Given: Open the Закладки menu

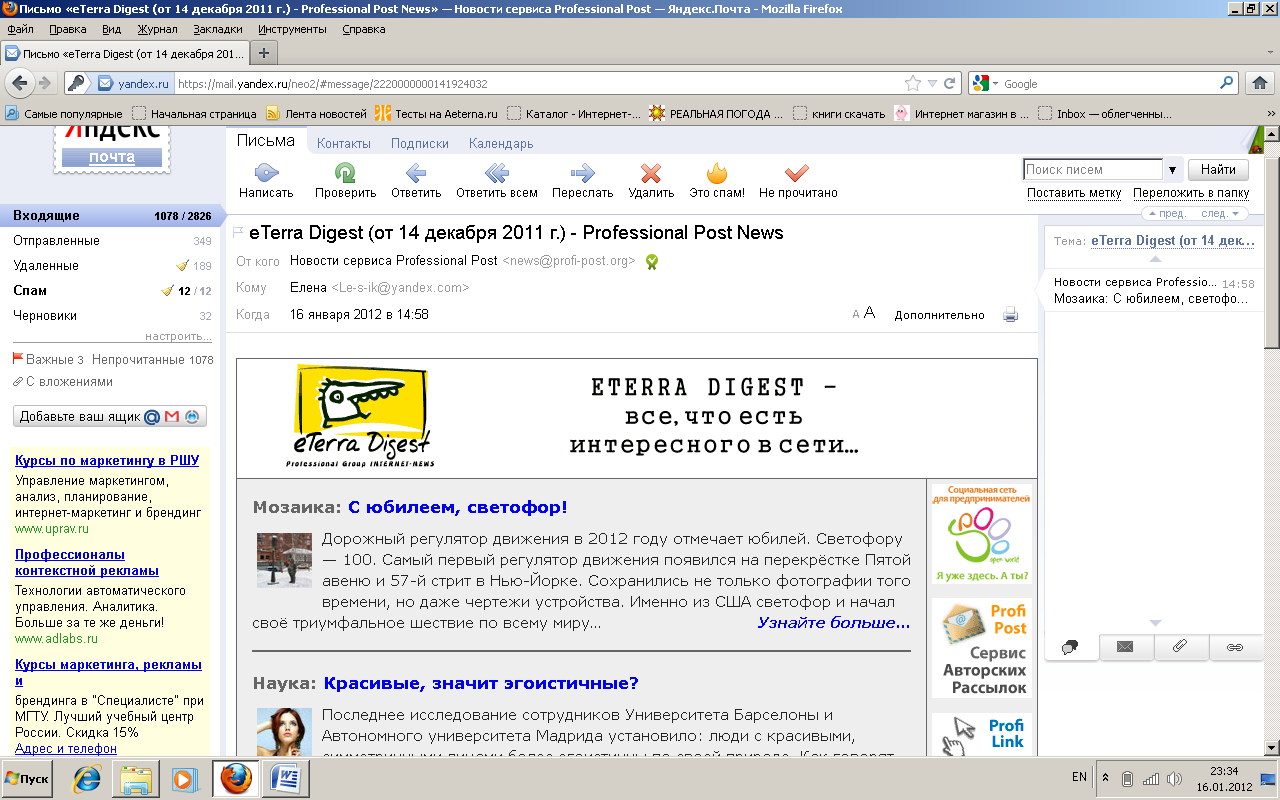Looking at the screenshot, I should pyautogui.click(x=218, y=29).
